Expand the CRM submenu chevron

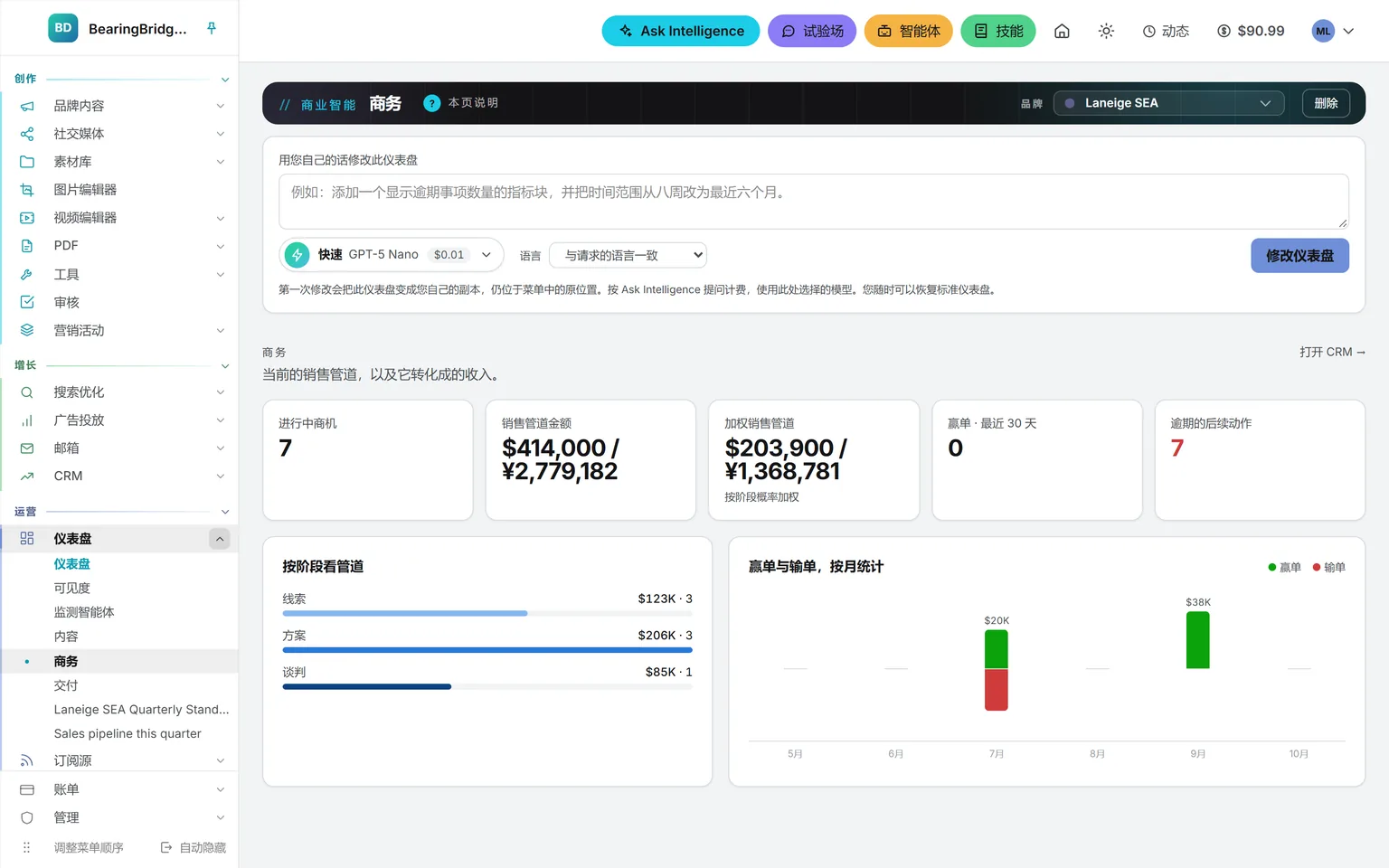pyautogui.click(x=220, y=476)
